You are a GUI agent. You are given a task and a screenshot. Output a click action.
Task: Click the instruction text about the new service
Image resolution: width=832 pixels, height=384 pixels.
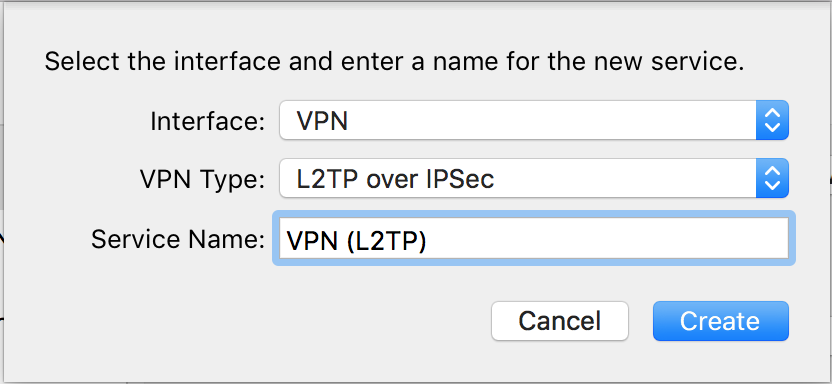pos(394,62)
